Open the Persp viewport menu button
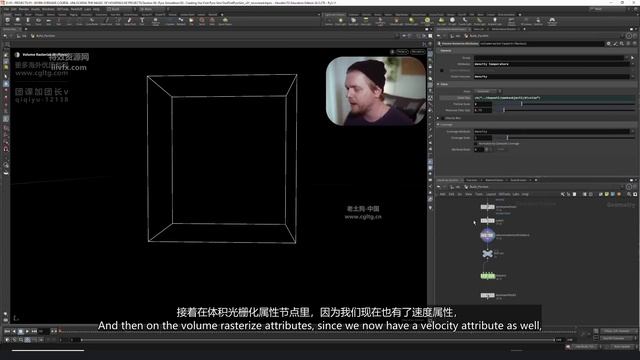640x360 pixels. coord(402,52)
